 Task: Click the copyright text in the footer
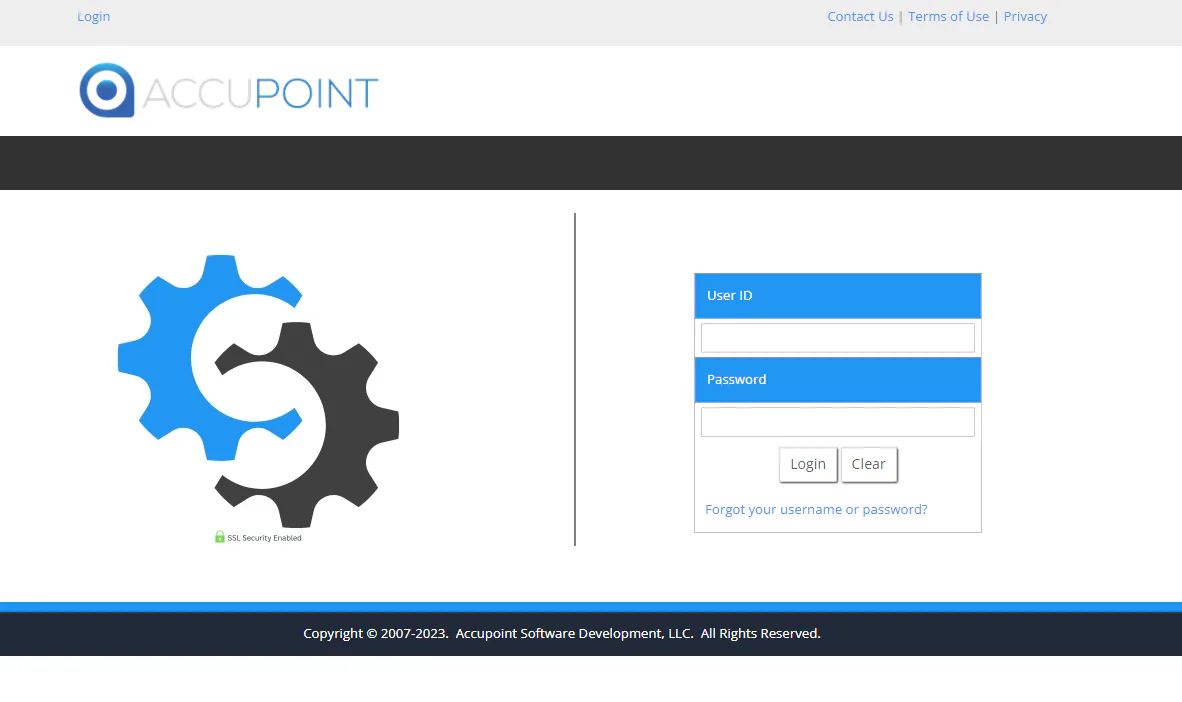tap(562, 633)
